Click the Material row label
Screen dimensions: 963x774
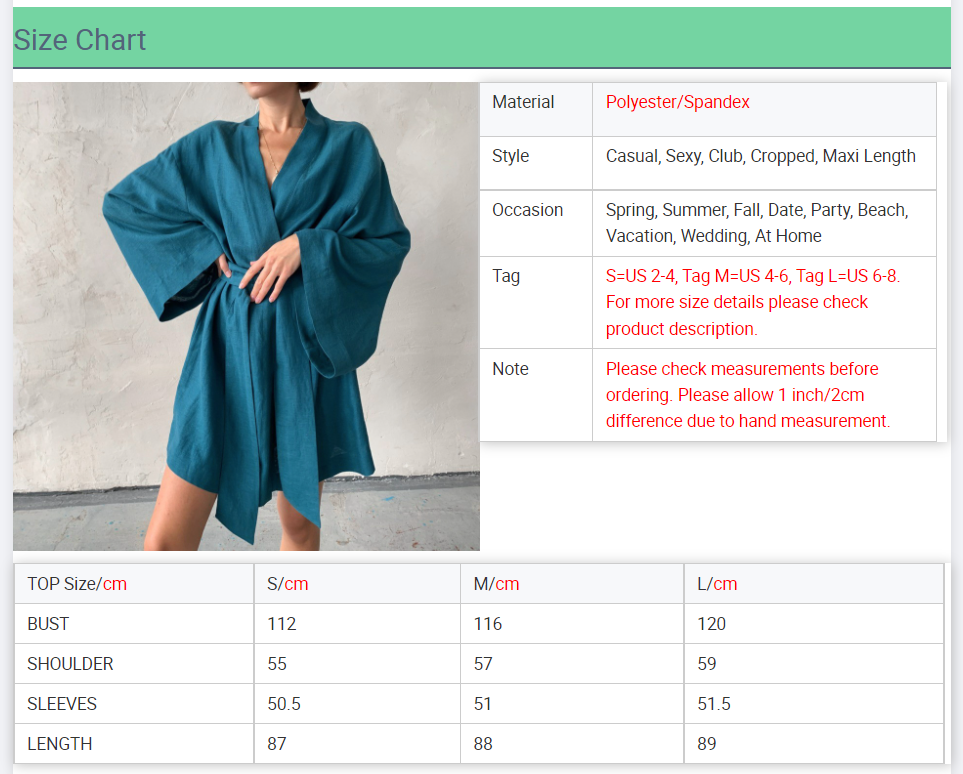(x=523, y=102)
